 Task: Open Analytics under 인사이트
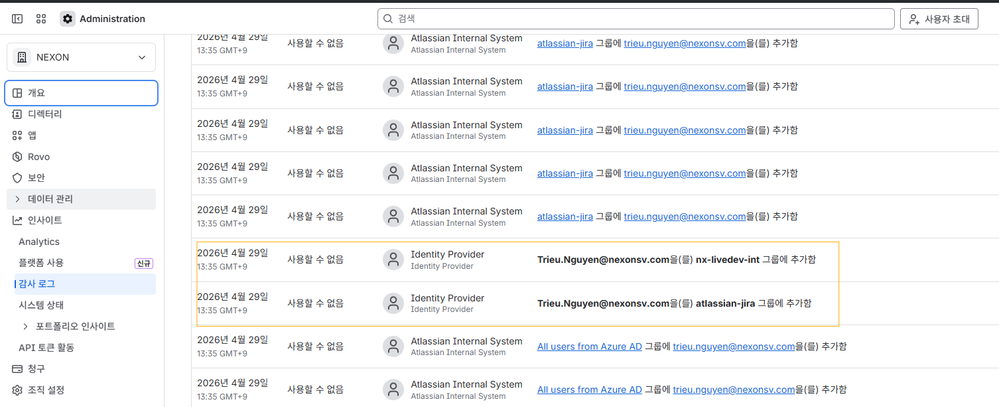click(39, 242)
